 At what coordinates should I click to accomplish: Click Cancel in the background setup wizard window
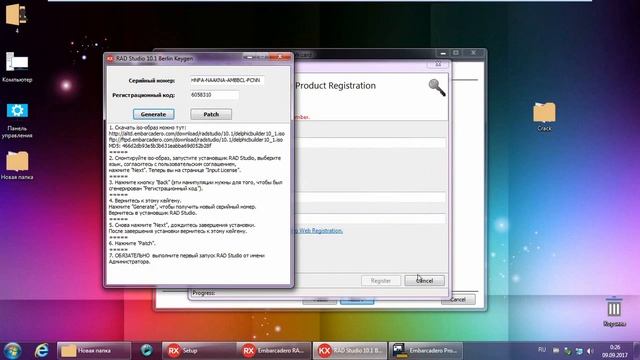[458, 300]
